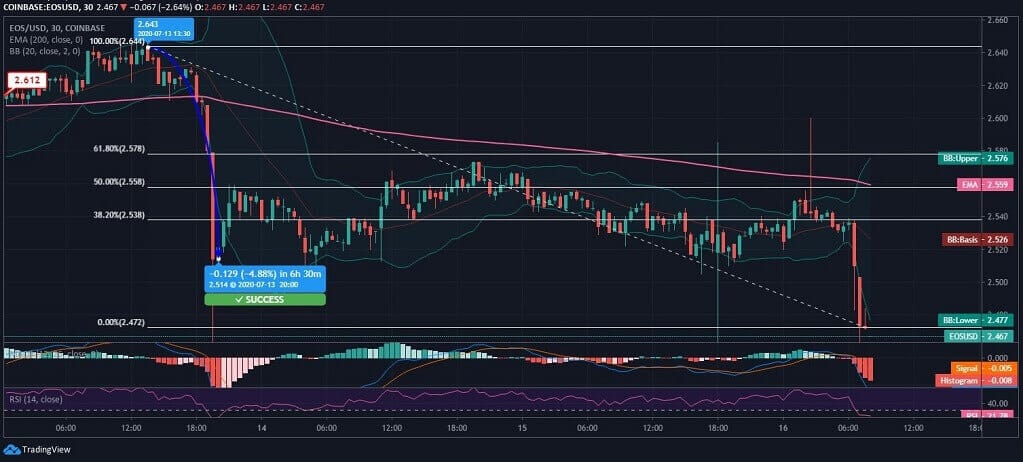Click the pink EMA 2.559 axis label
This screenshot has width=1023, height=462.
[986, 185]
